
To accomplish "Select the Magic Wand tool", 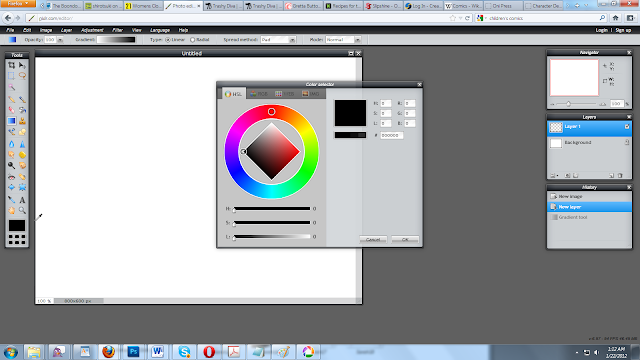I will pyautogui.click(x=11, y=87).
